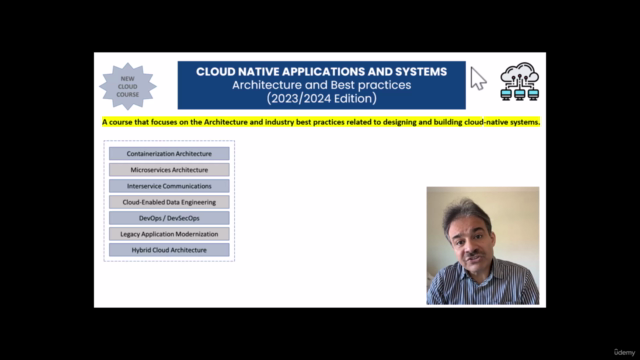Select the Containerization Architecture box
Screen dimensions: 640x360
coord(169,153)
